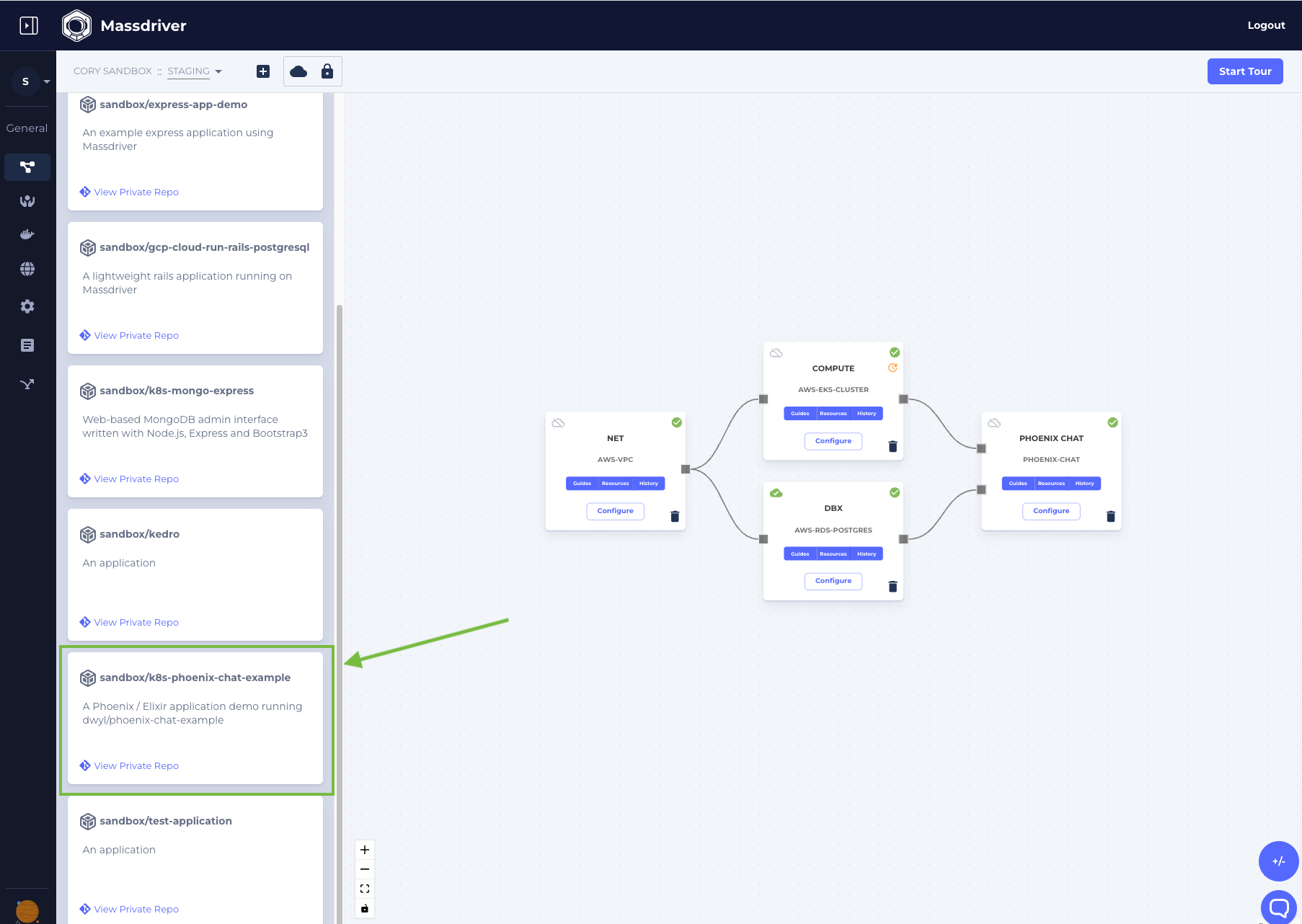Viewport: 1302px width, 924px height.
Task: Open History tab on the NET node
Action: pyautogui.click(x=649, y=484)
